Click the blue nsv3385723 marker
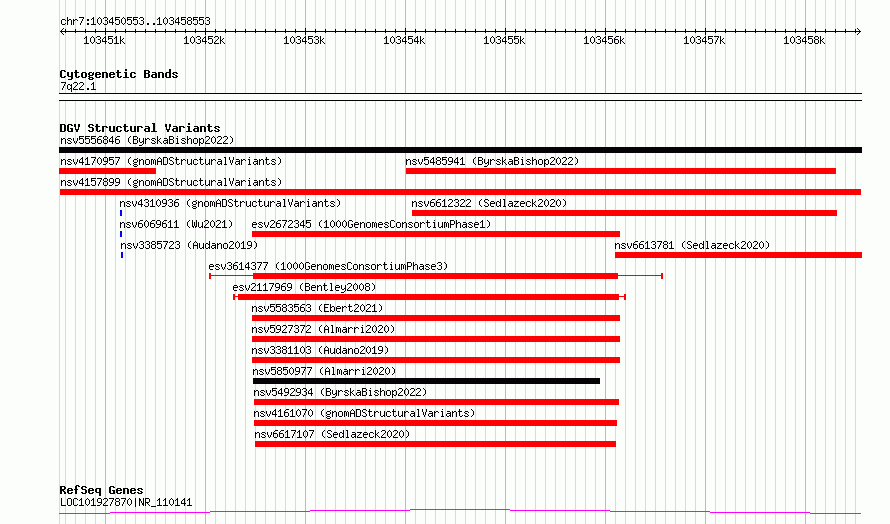Screen dimensions: 890x524 pos(122,255)
